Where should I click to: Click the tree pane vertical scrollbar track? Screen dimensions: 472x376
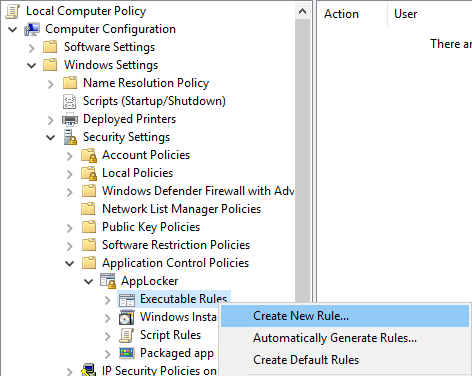(302, 160)
